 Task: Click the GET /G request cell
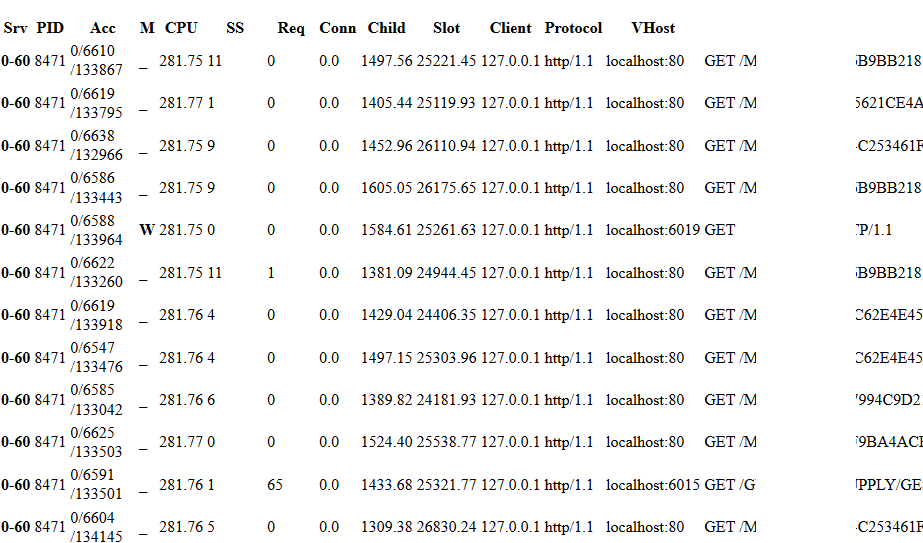click(x=730, y=485)
